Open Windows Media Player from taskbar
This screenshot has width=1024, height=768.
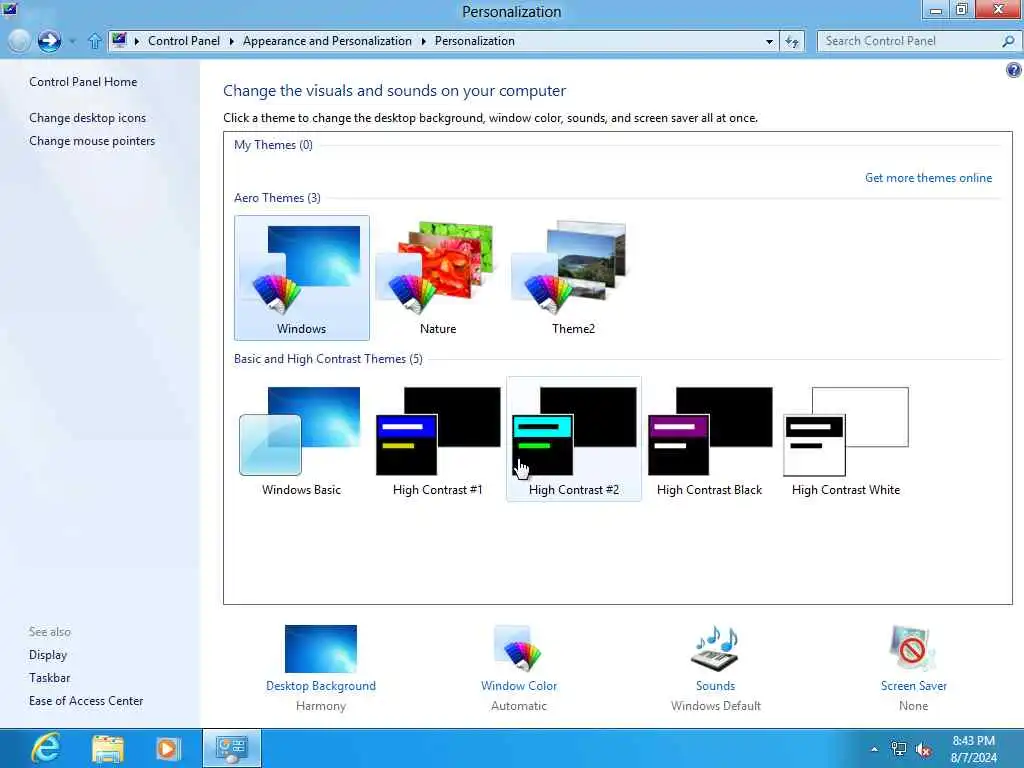pyautogui.click(x=168, y=748)
